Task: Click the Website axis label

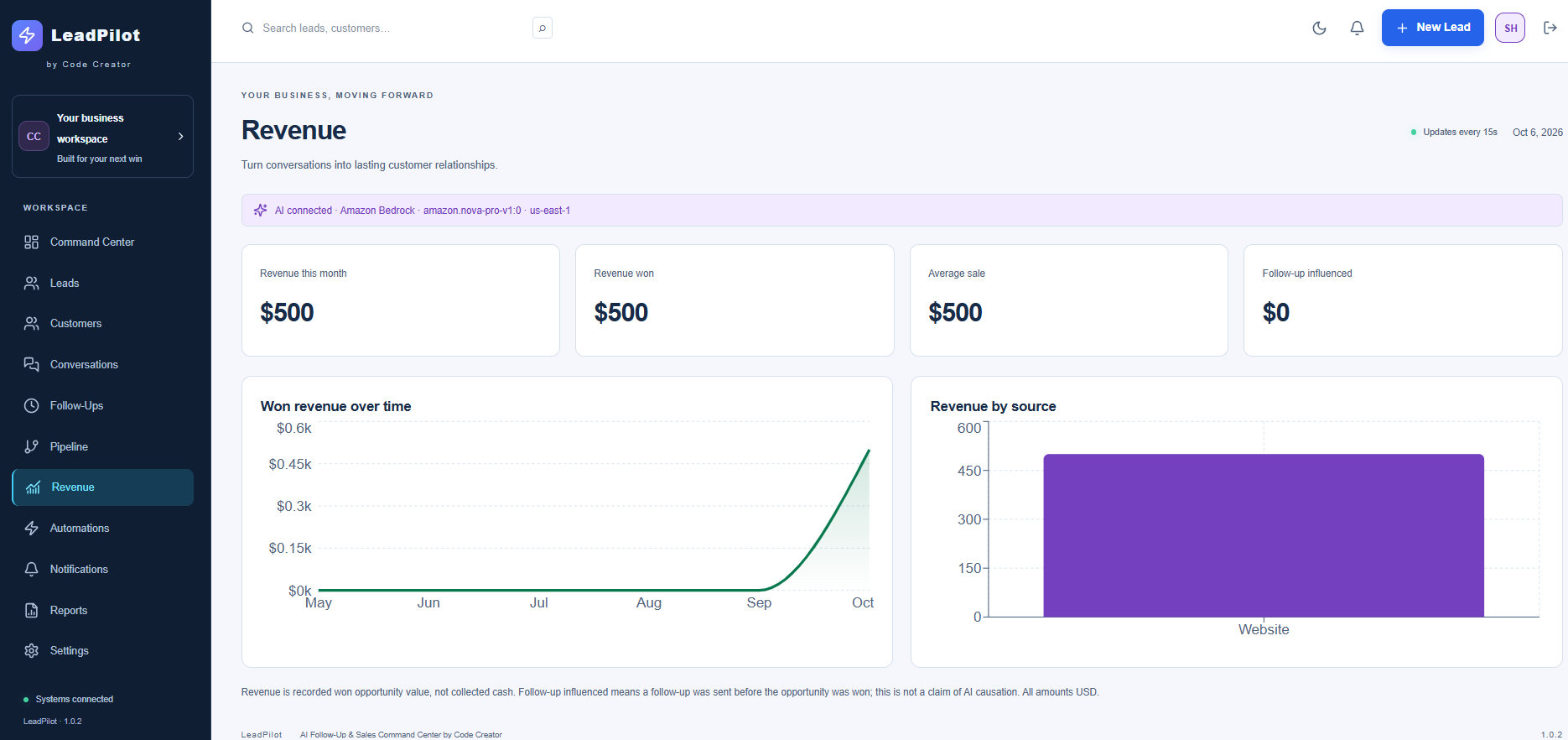Action: (x=1264, y=630)
